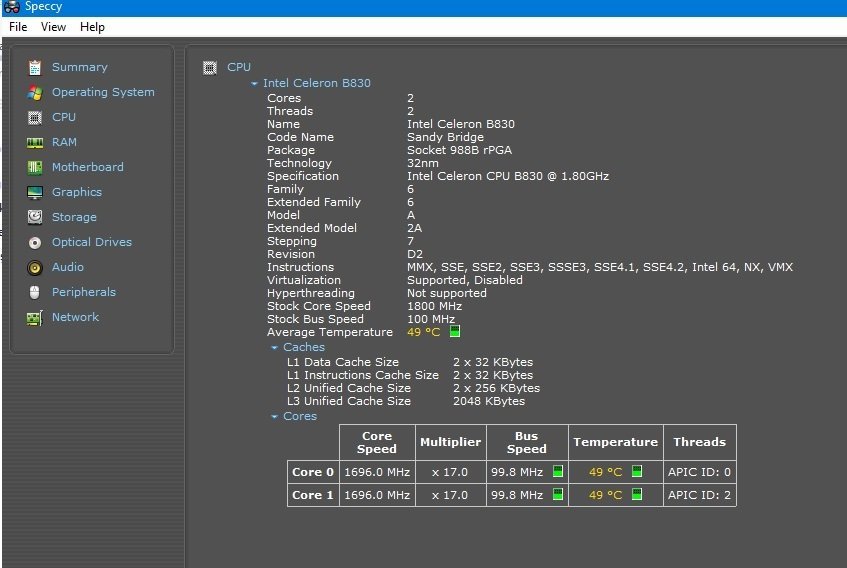Click the 'APIC ID: 0' cell
Image resolution: width=847 pixels, height=568 pixels.
click(699, 472)
